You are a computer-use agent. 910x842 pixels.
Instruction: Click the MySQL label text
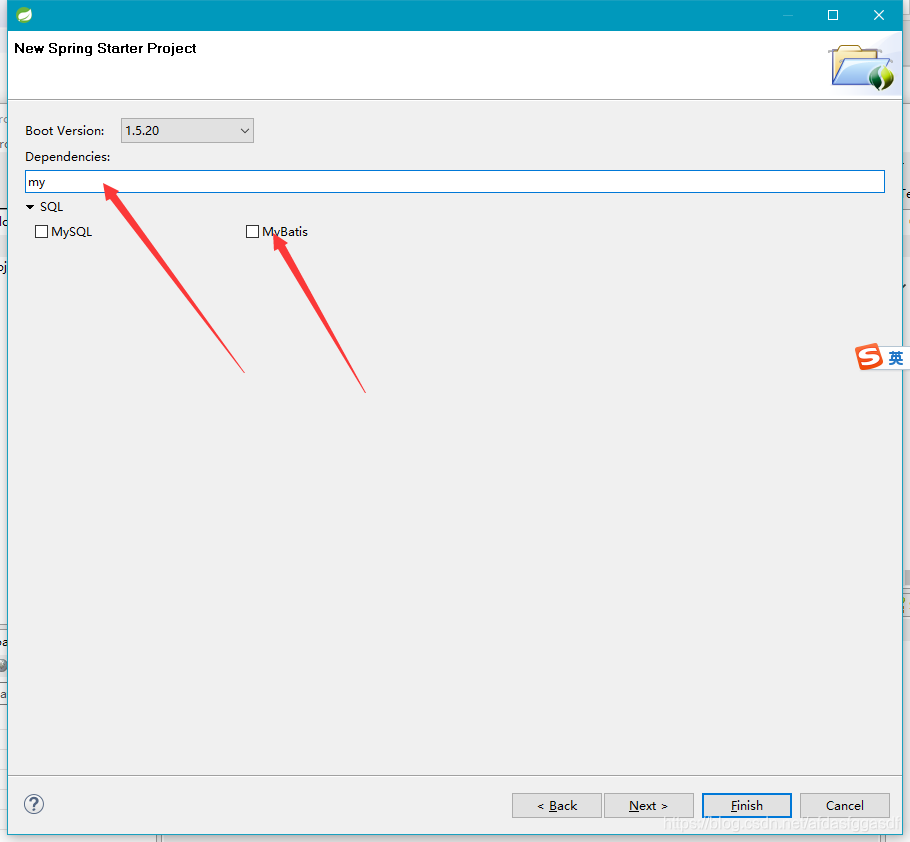pyautogui.click(x=71, y=232)
